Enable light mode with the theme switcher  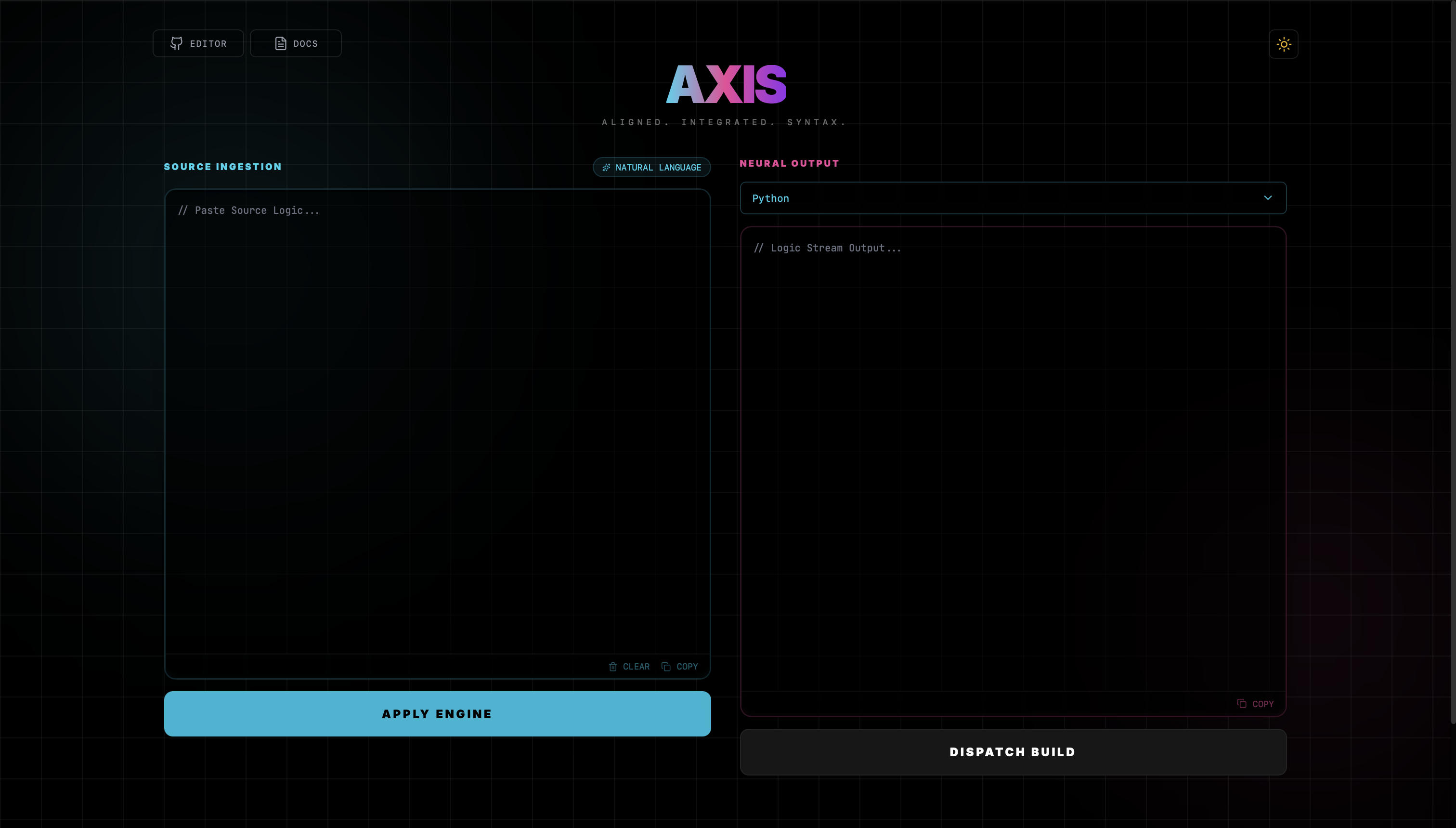[1283, 44]
